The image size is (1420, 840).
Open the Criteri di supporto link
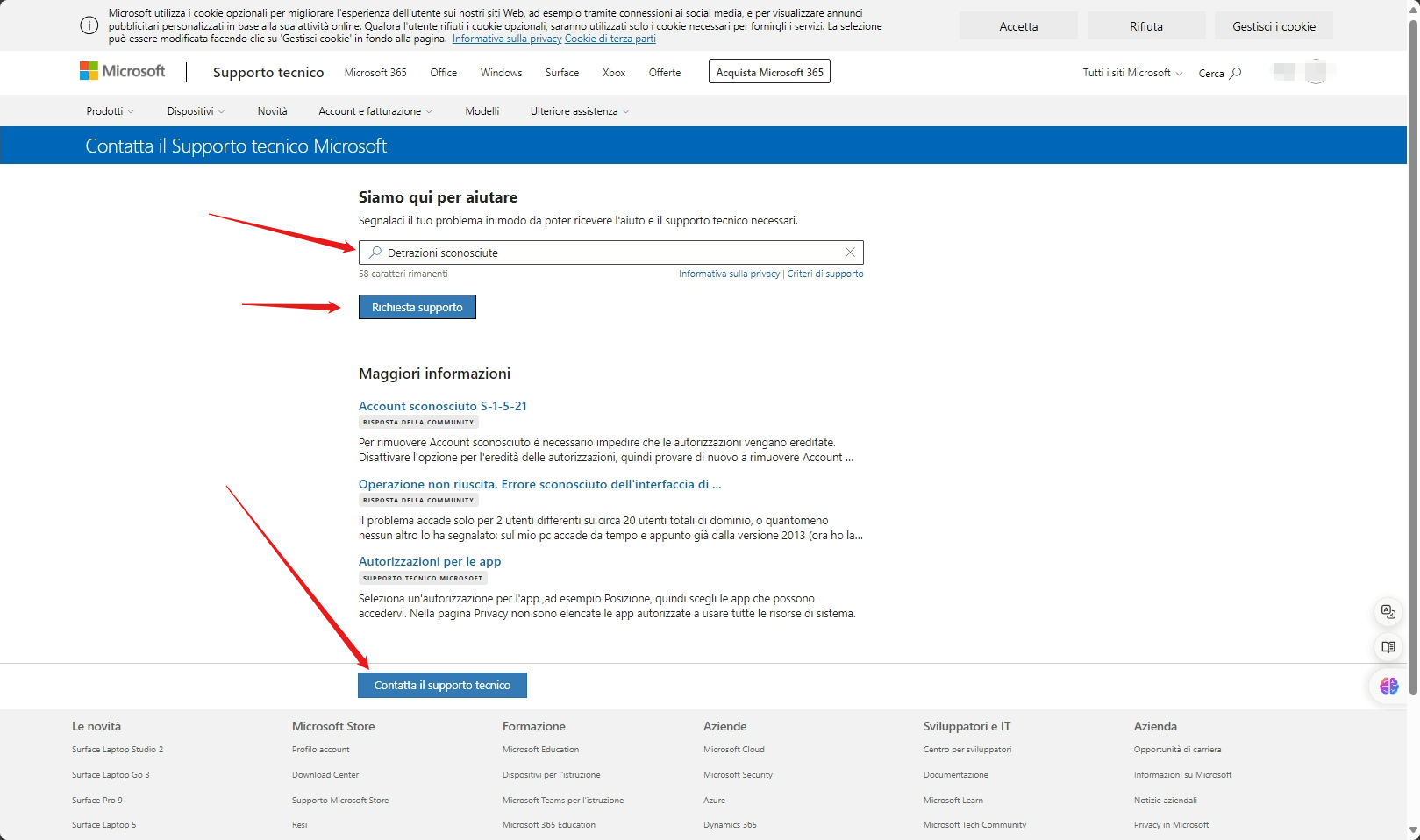(825, 274)
